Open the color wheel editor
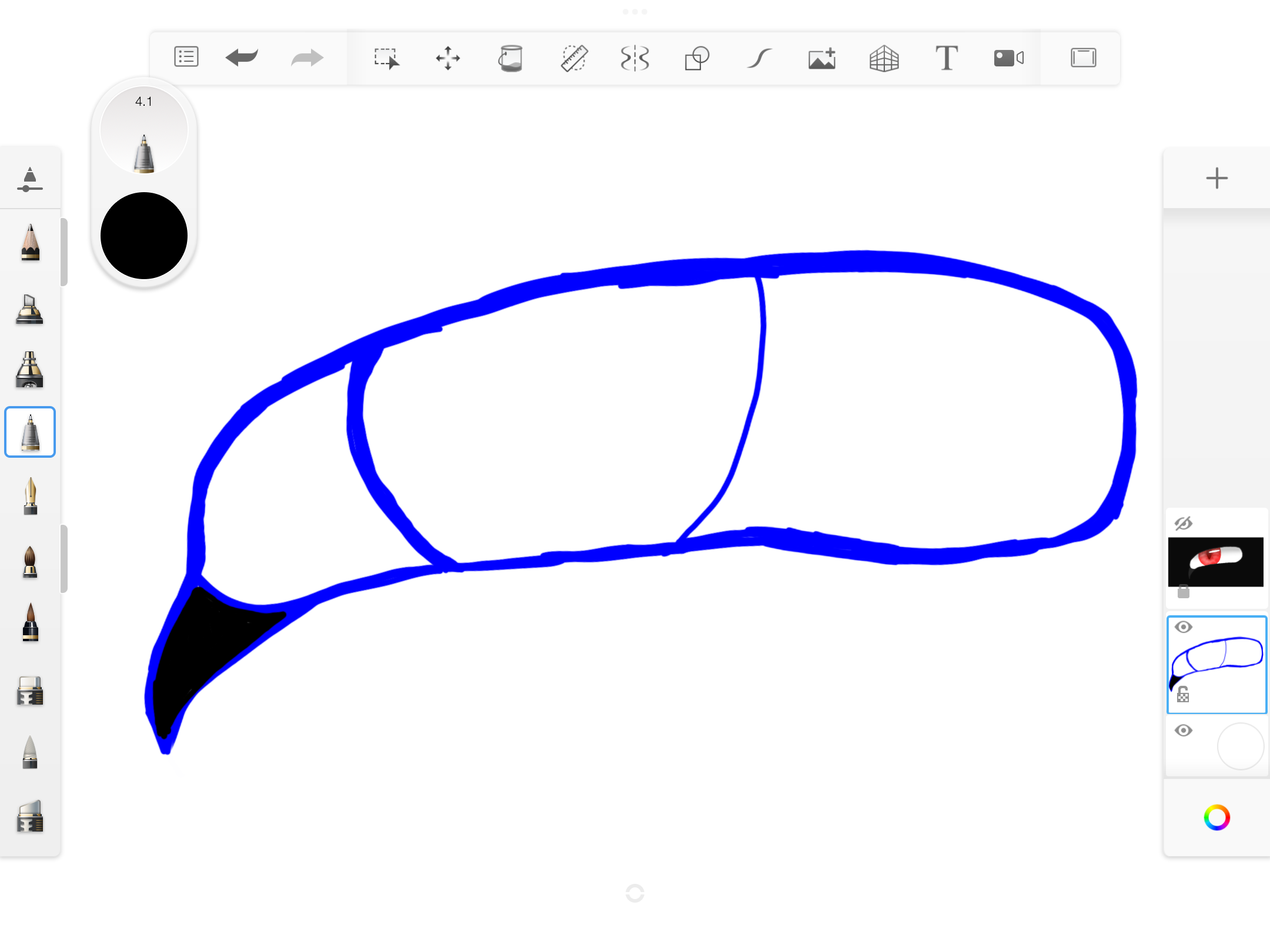 click(x=1216, y=817)
